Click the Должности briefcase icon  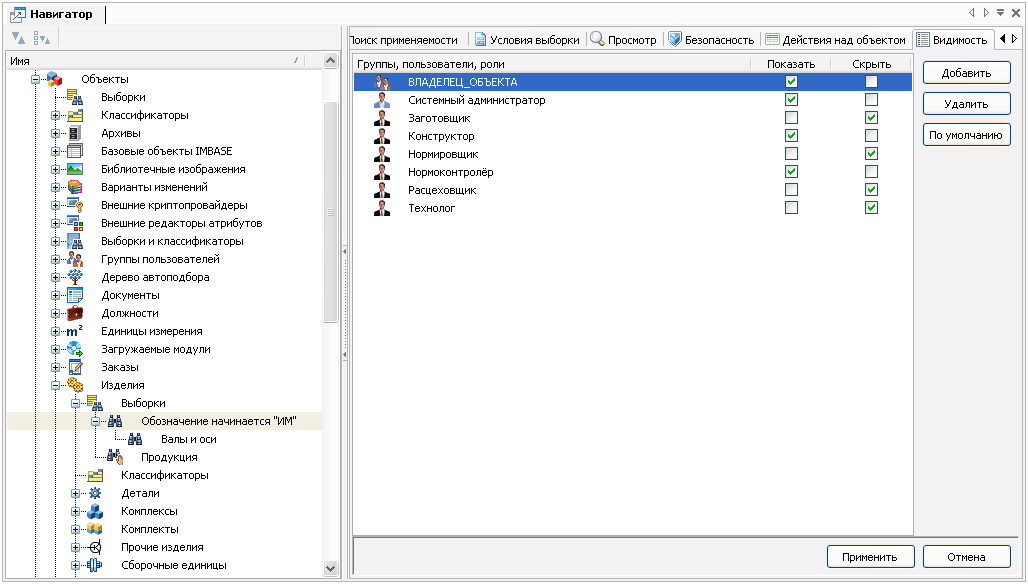tap(75, 313)
